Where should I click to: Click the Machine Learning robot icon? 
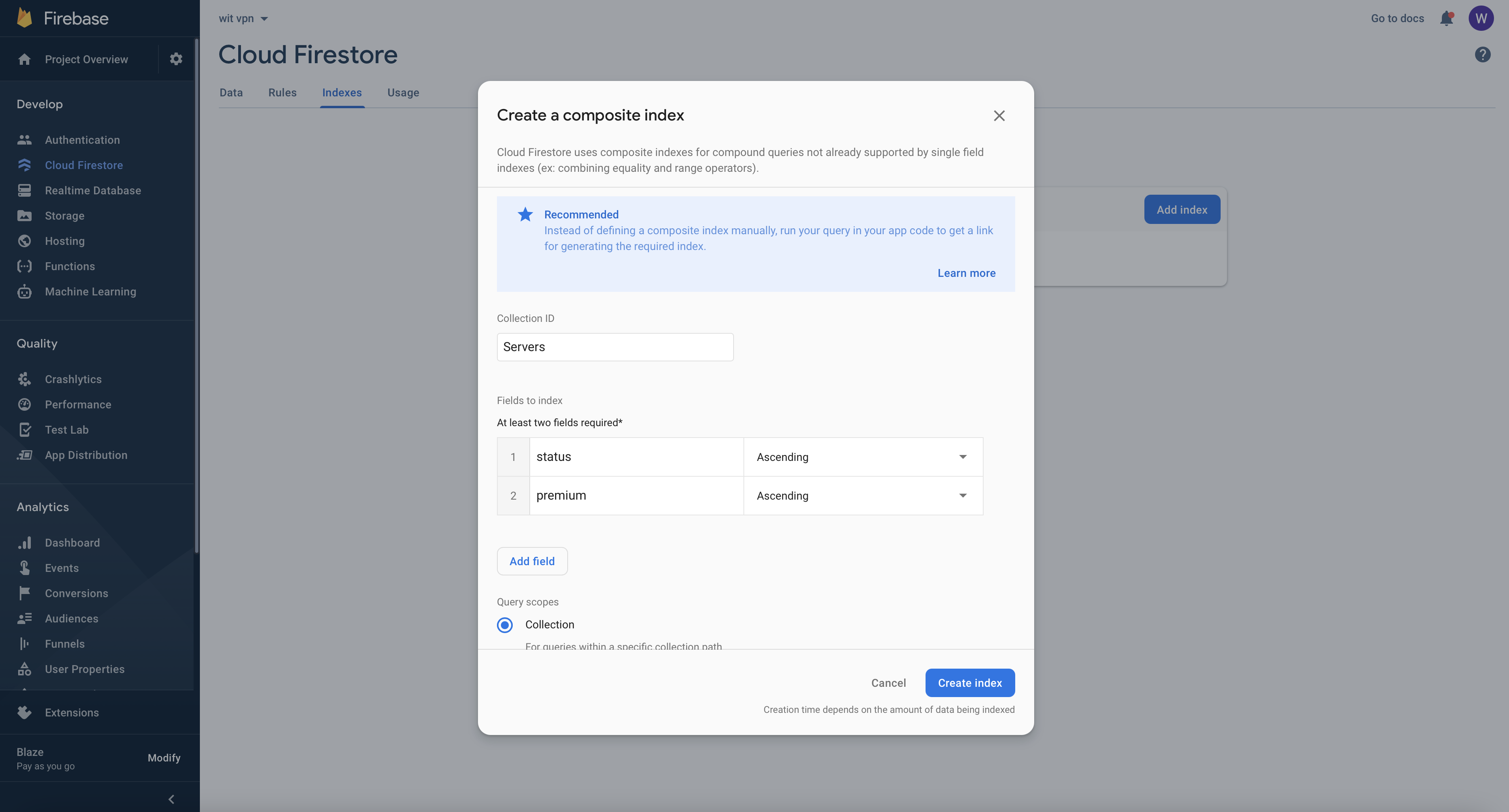click(x=24, y=291)
